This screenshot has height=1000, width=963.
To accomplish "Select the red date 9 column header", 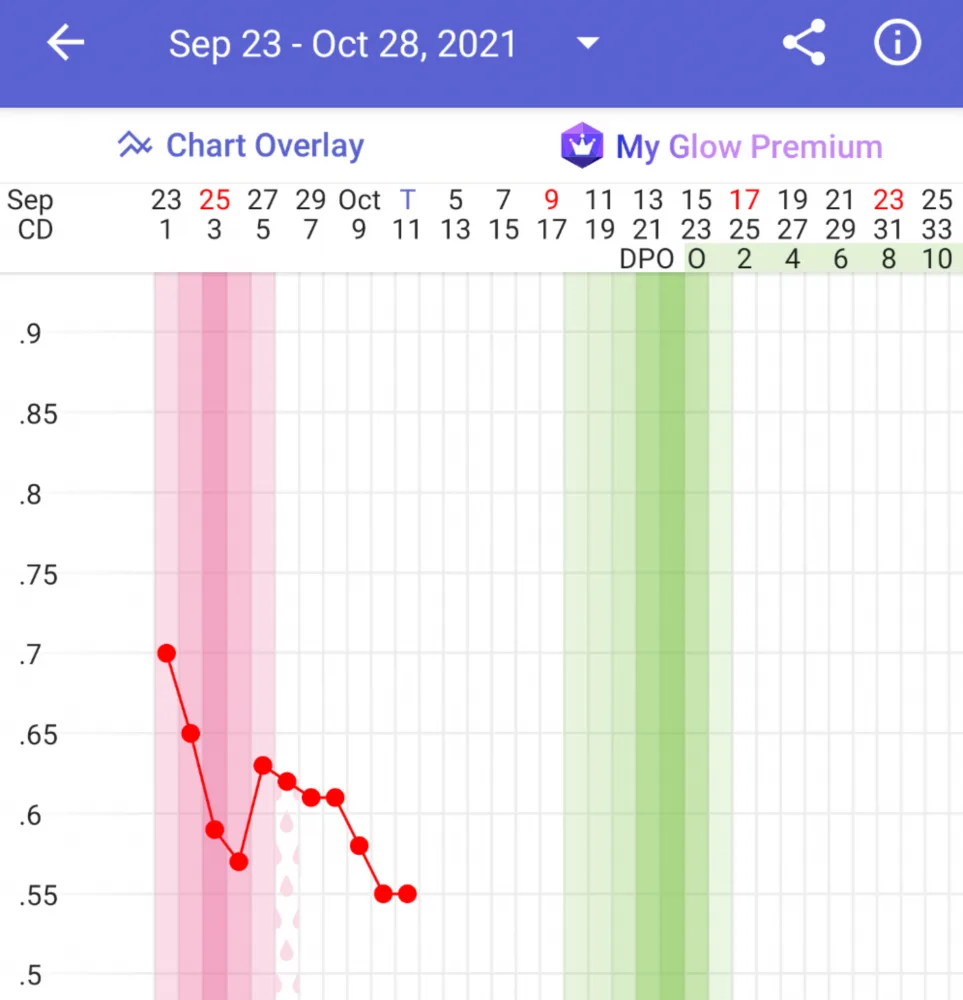I will tap(552, 200).
